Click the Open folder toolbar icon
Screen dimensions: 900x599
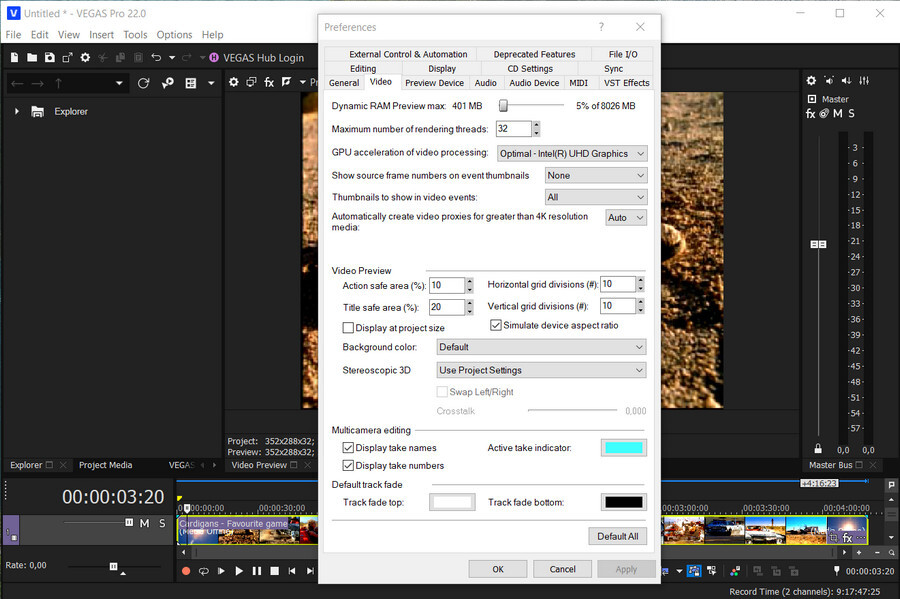coord(32,57)
